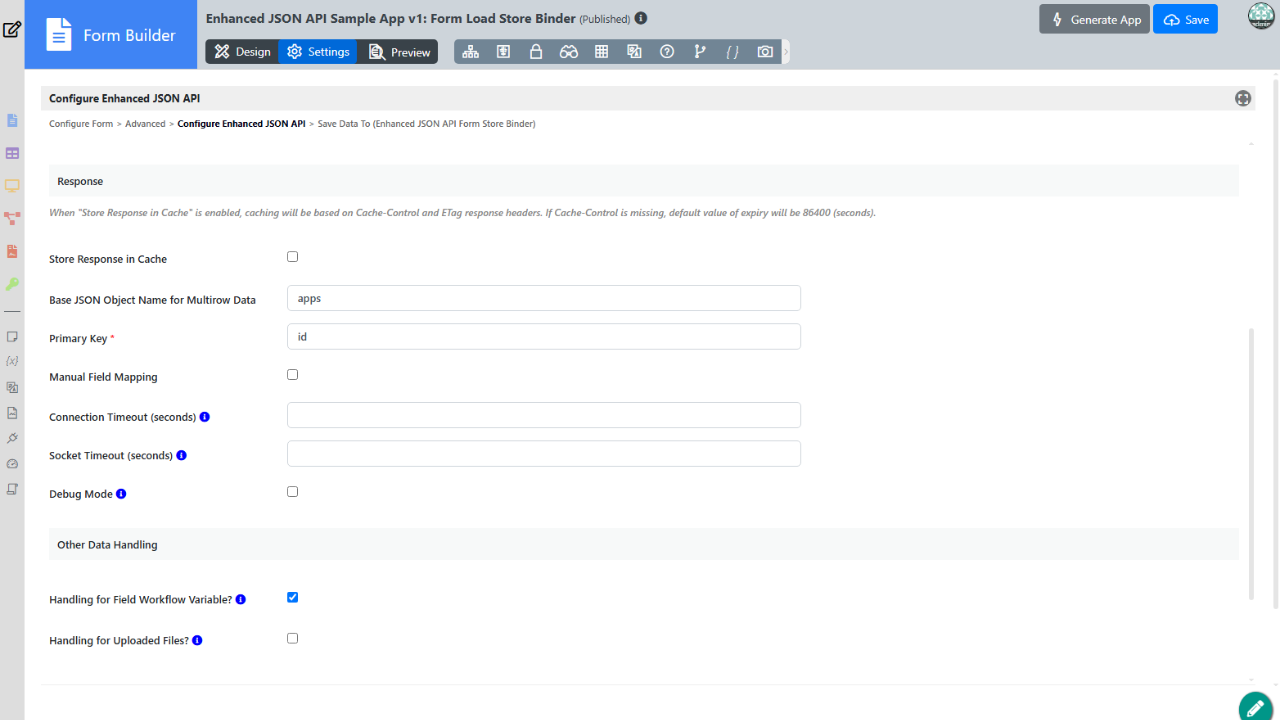The width and height of the screenshot is (1280, 720).
Task: Click the sitemap hierarchy icon in toolbar
Action: (470, 52)
